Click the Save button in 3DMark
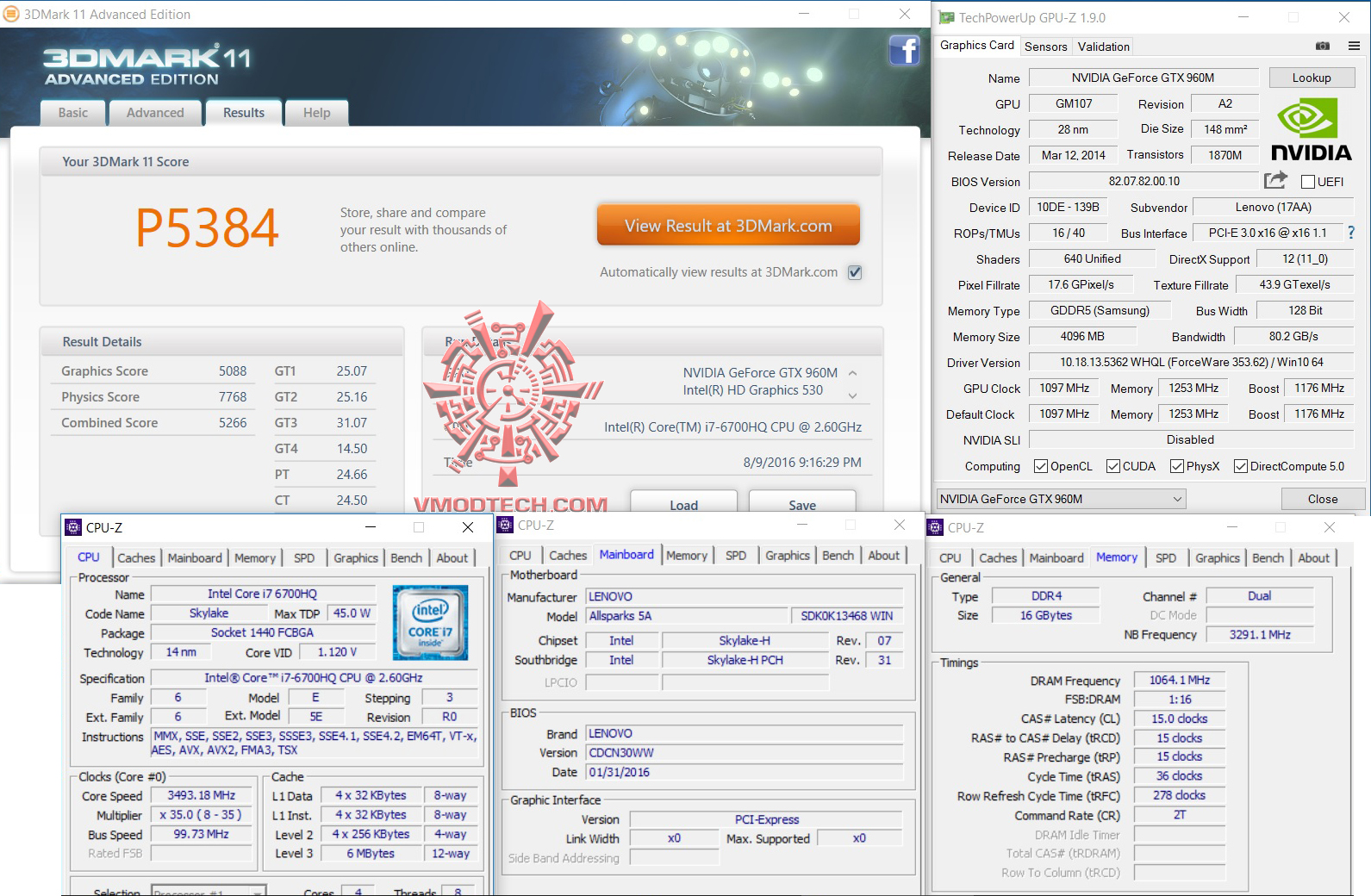 [x=802, y=503]
